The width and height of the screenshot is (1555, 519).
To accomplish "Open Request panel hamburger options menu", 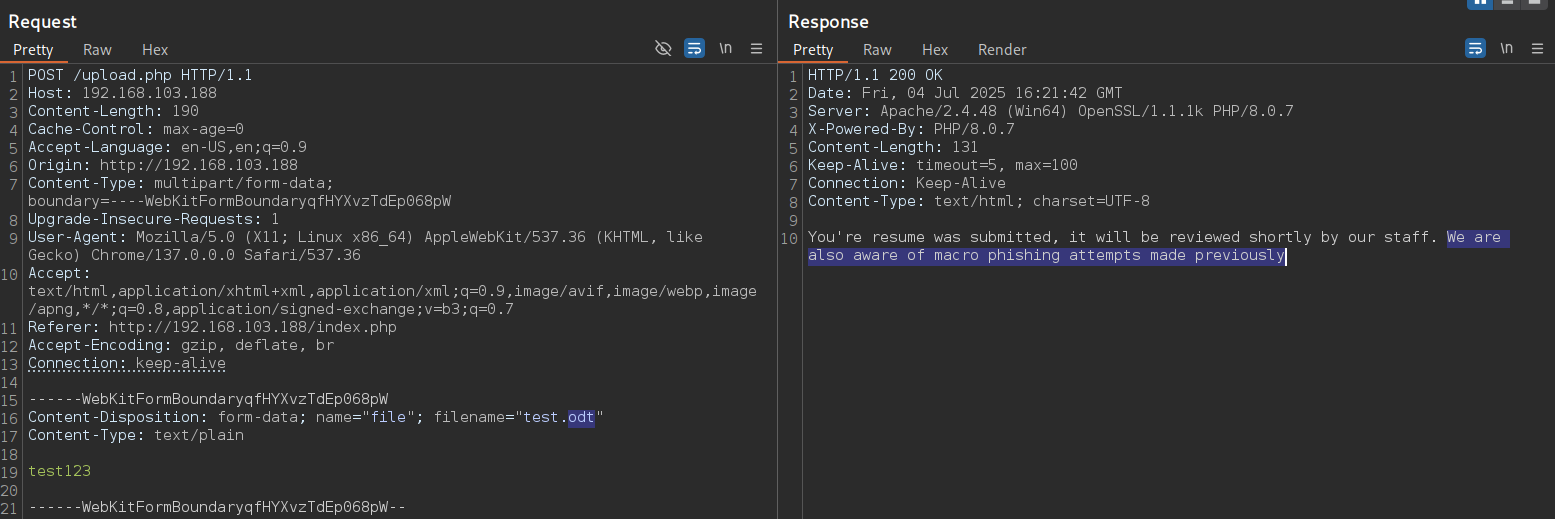I will point(756,48).
